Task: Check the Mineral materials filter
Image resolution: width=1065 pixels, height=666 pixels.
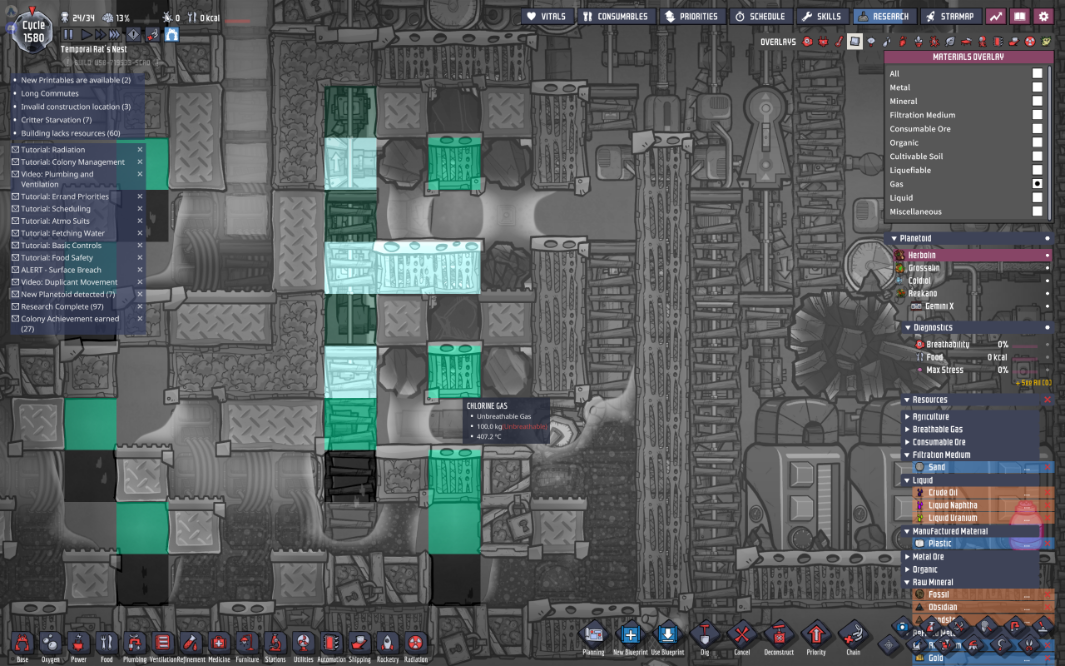Action: point(1037,100)
